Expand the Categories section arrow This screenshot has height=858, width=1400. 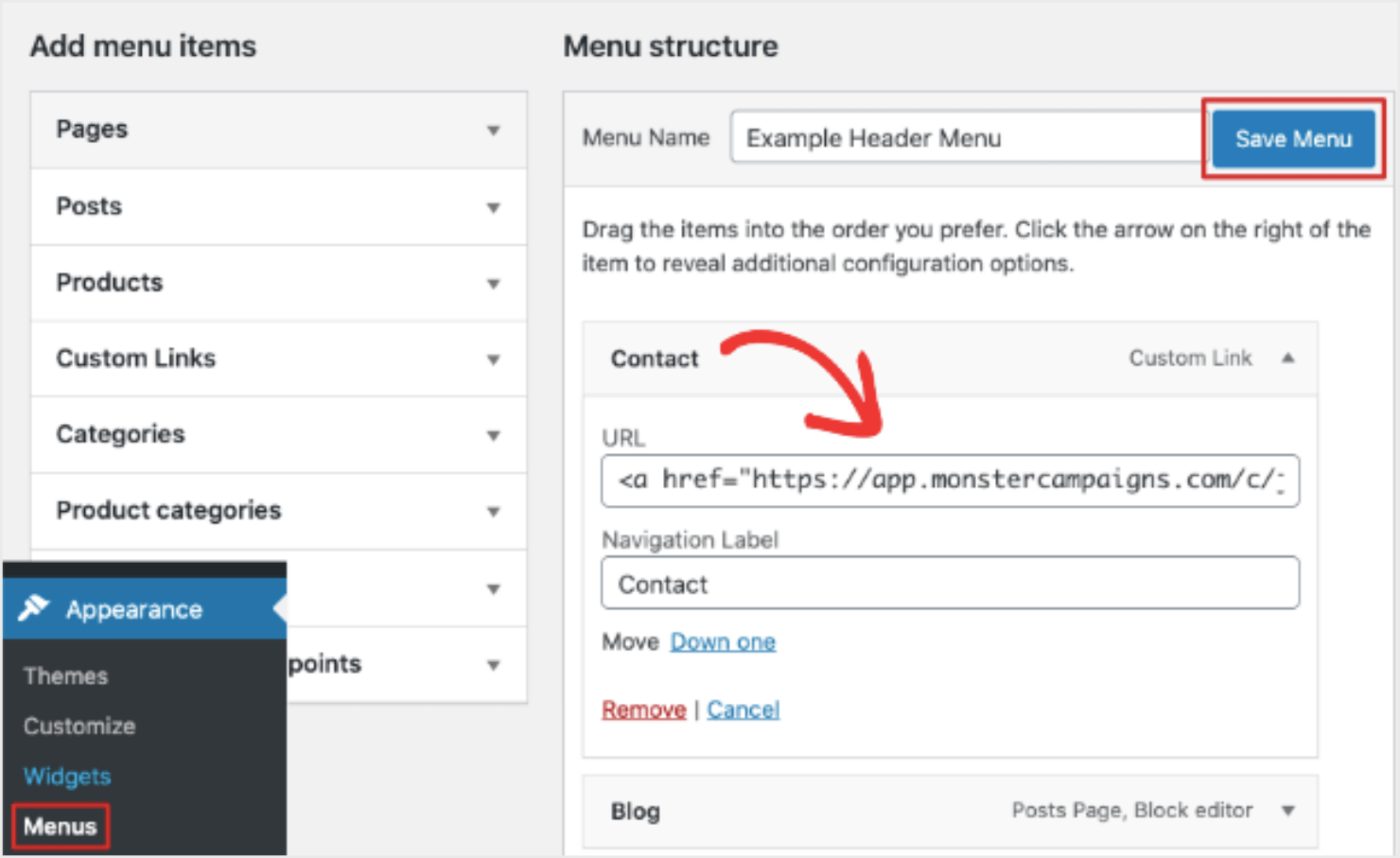[493, 435]
